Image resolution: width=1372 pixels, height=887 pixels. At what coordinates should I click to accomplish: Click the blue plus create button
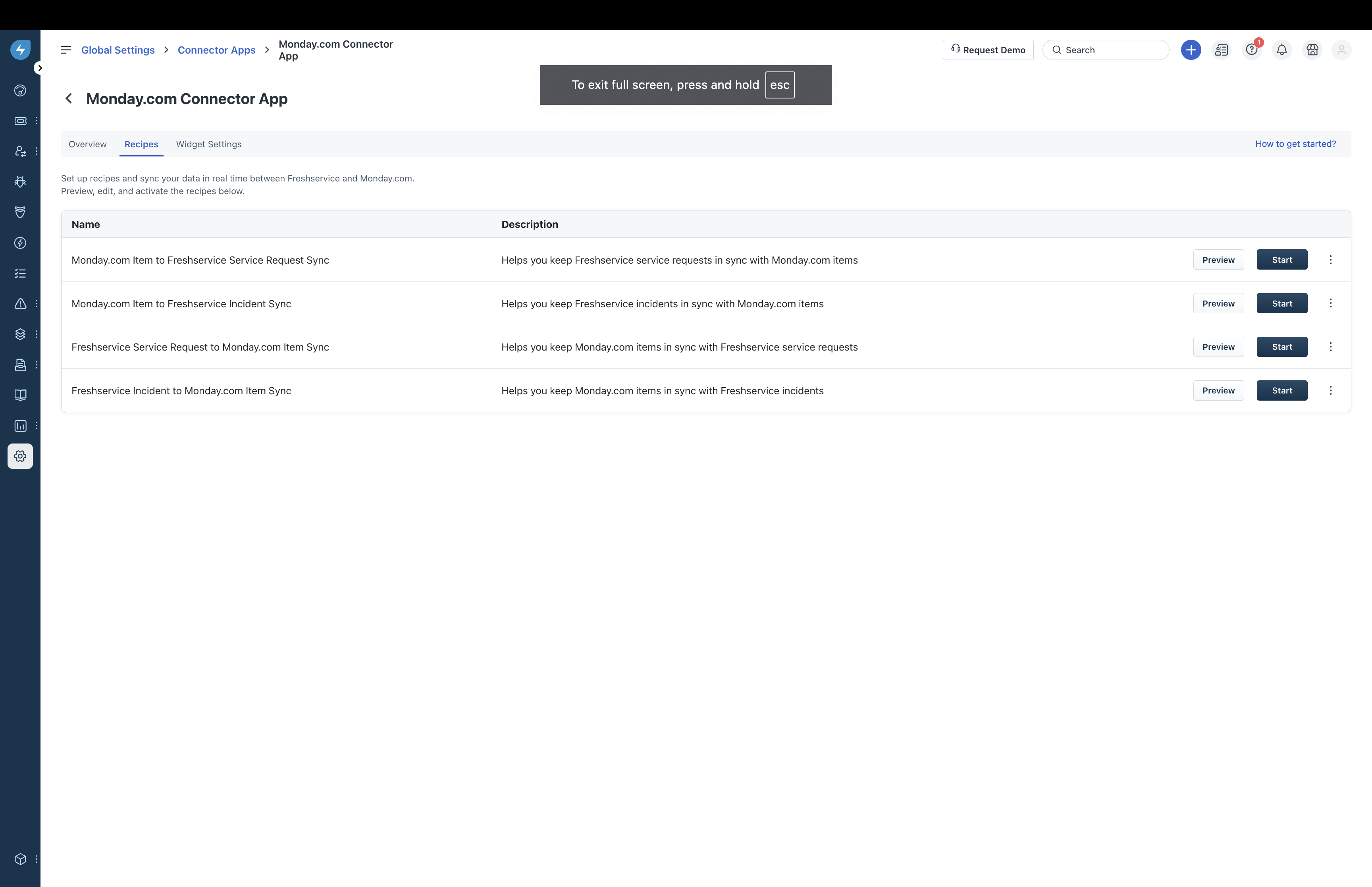click(1191, 50)
